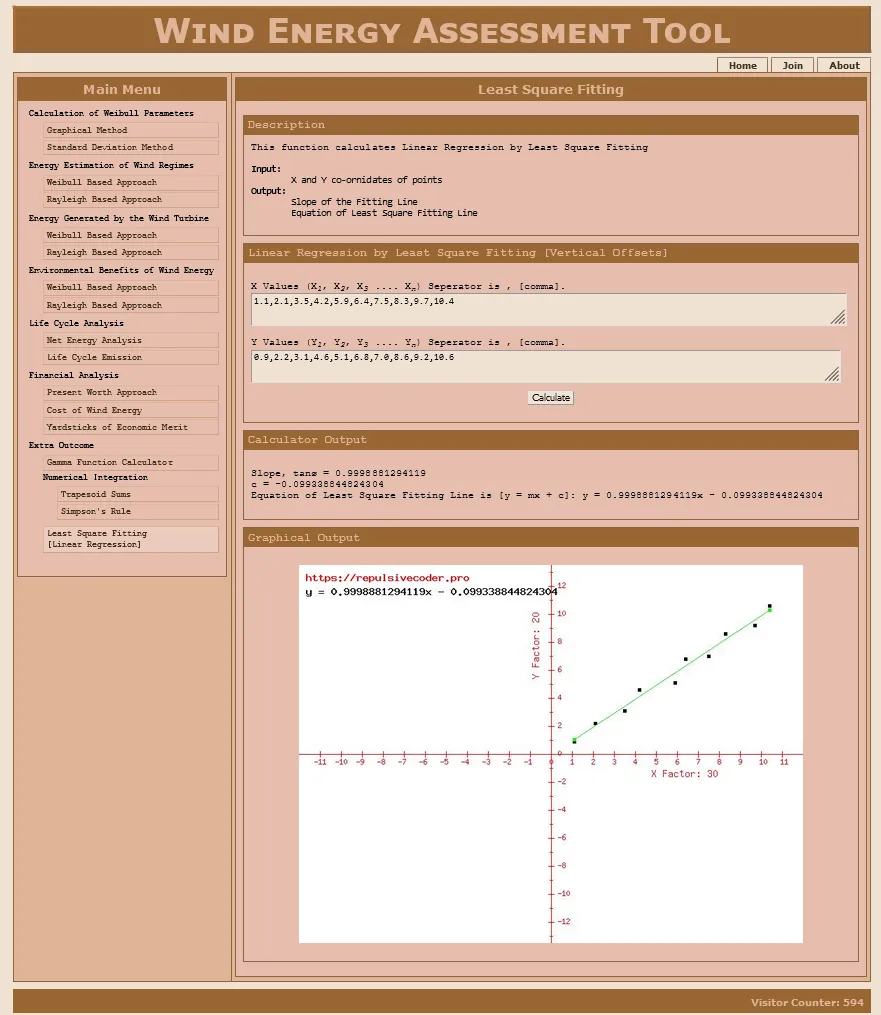The image size is (881, 1015).
Task: Open the About tab
Action: coord(844,65)
